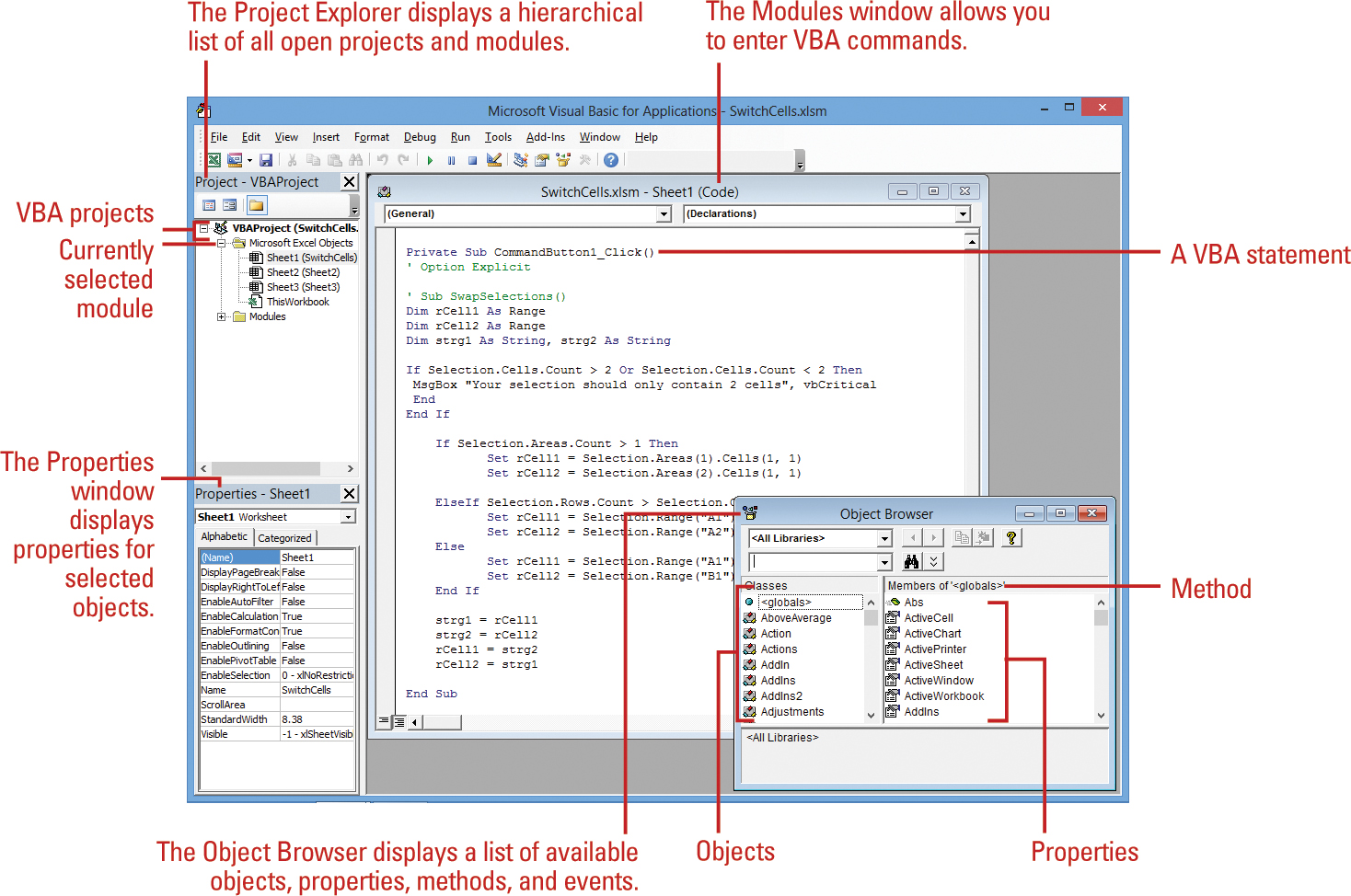Screen dimensions: 1351x896
Task: Click the Reset stop square icon
Action: tap(472, 160)
